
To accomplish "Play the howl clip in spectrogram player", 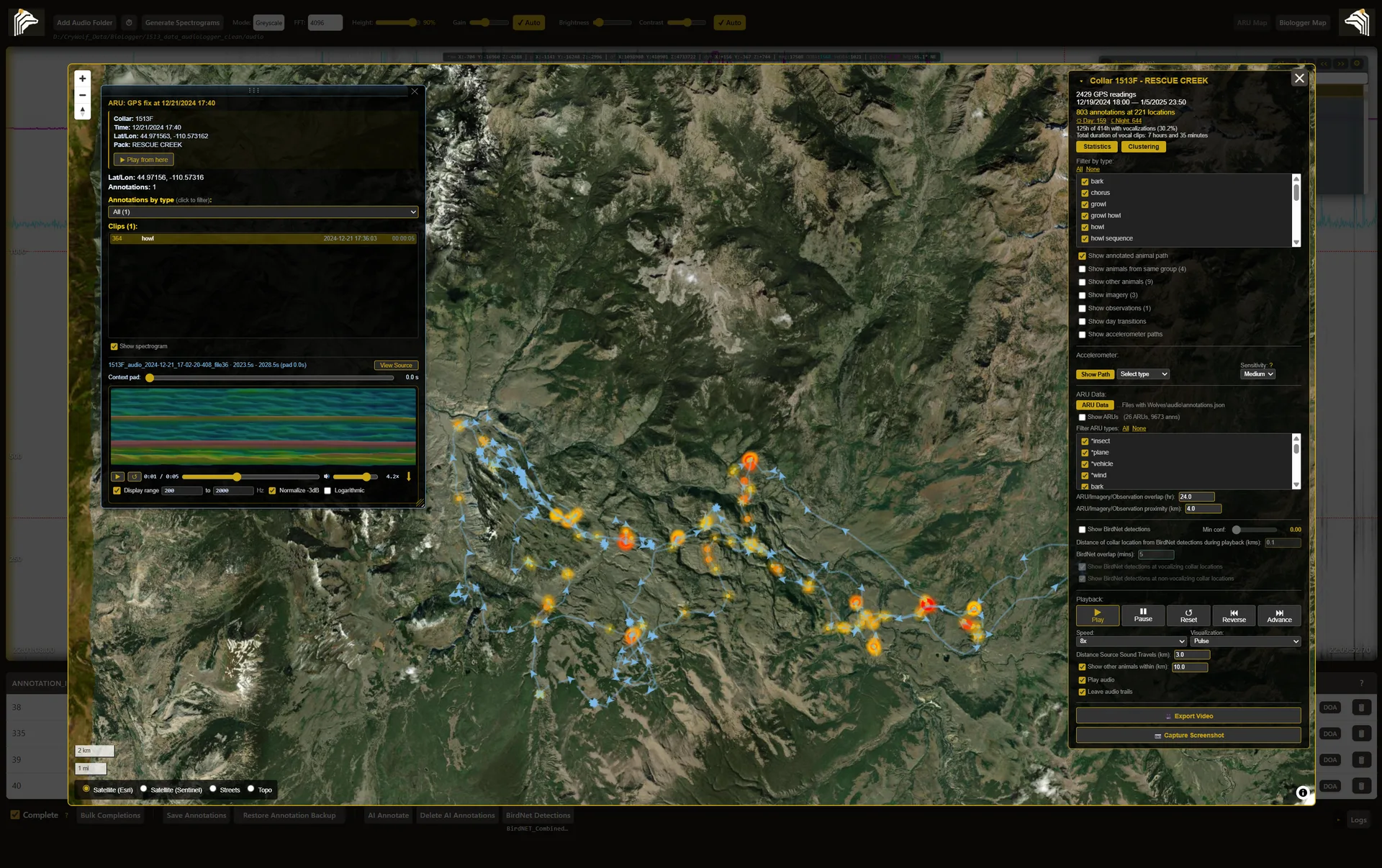I will tap(117, 476).
